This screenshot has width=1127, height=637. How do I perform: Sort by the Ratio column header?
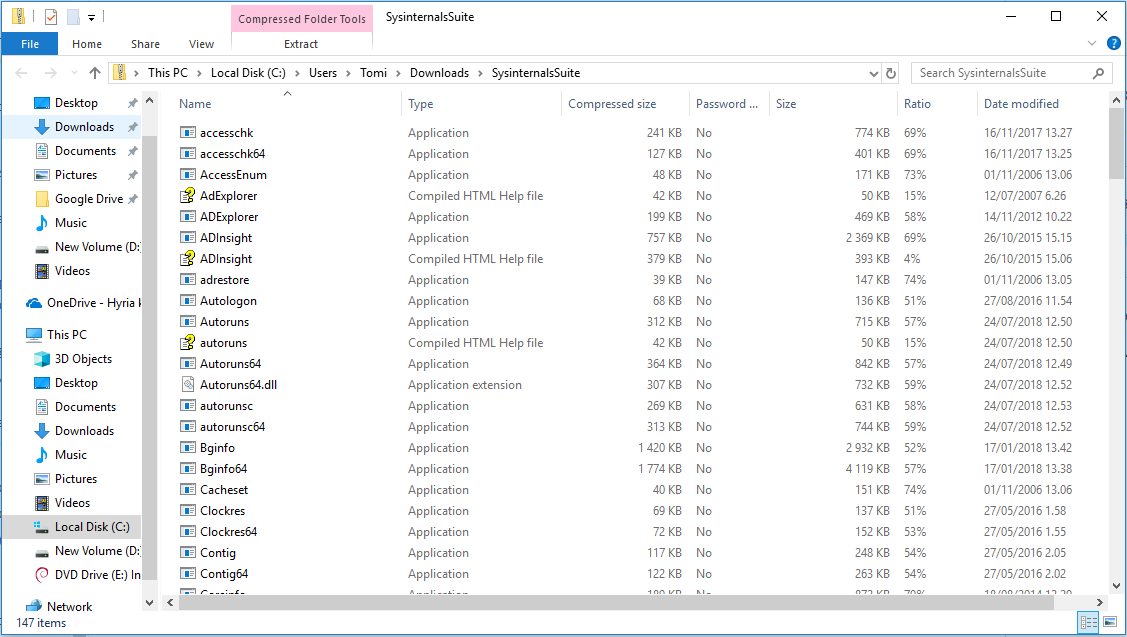(937, 104)
